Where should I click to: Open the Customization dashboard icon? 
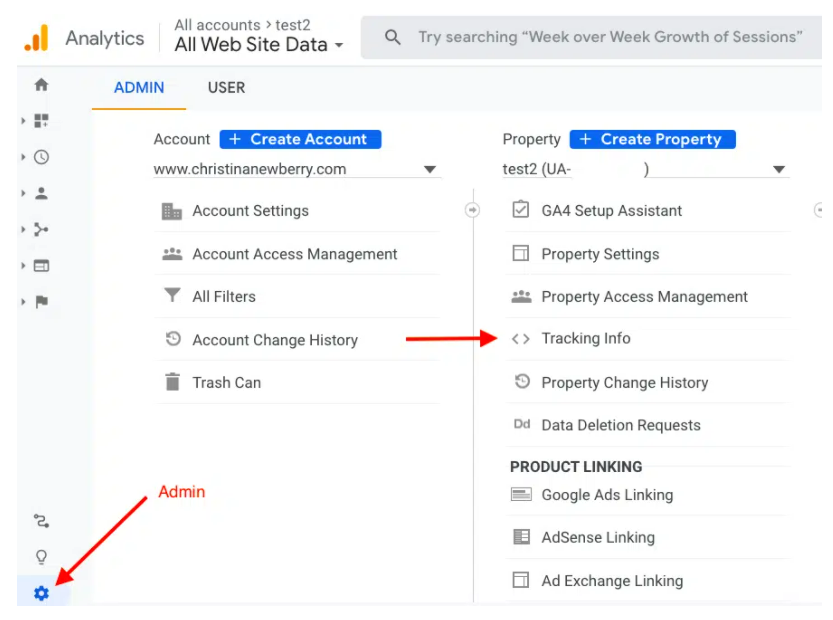point(41,121)
